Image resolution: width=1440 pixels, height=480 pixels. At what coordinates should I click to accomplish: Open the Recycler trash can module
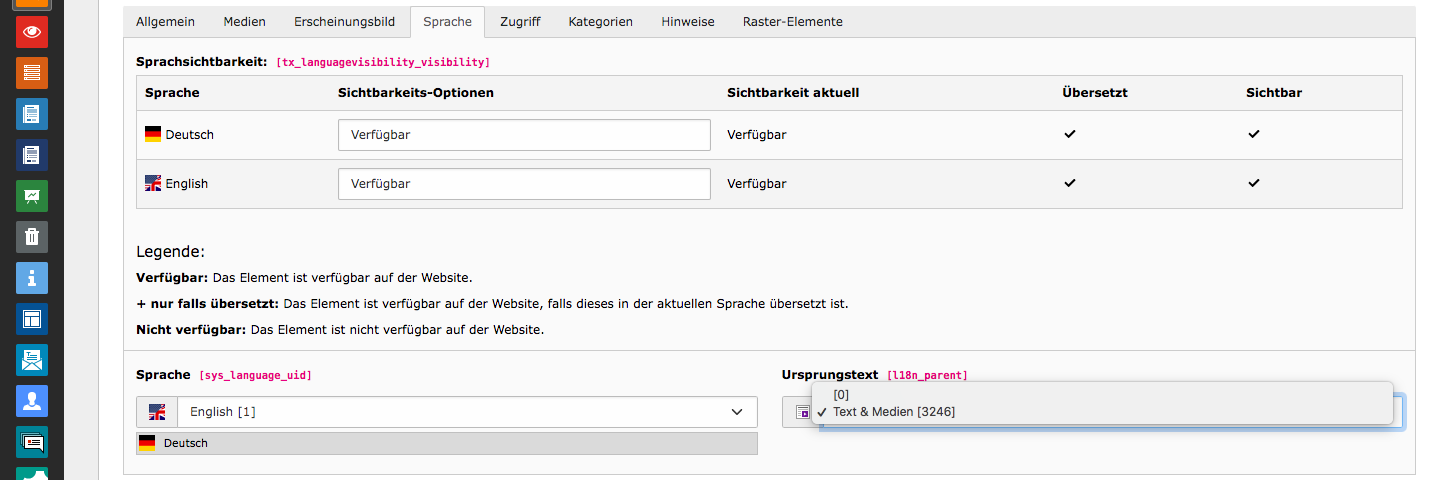(32, 236)
